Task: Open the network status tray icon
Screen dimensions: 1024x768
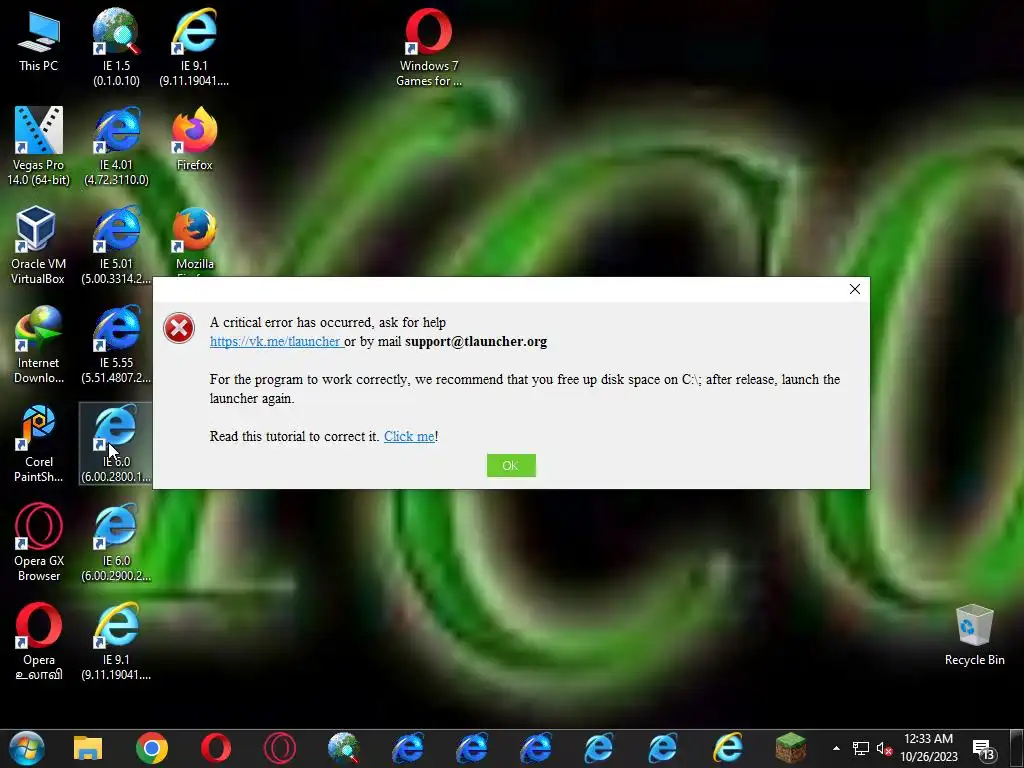Action: (861, 748)
